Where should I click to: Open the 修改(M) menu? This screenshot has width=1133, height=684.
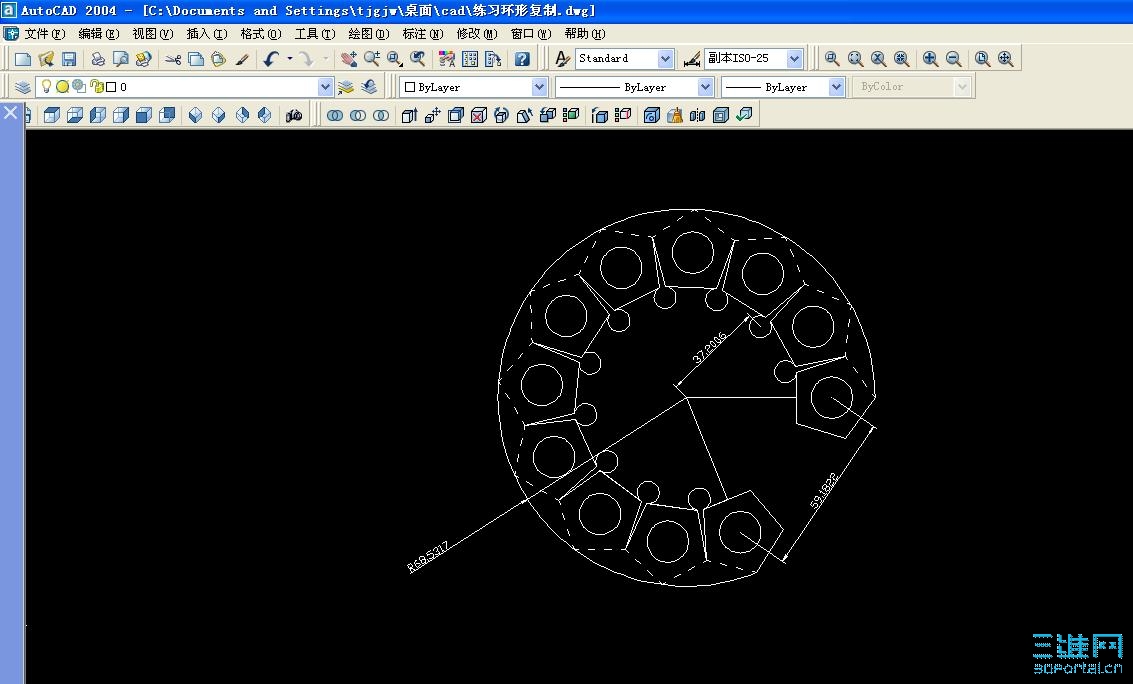(477, 34)
